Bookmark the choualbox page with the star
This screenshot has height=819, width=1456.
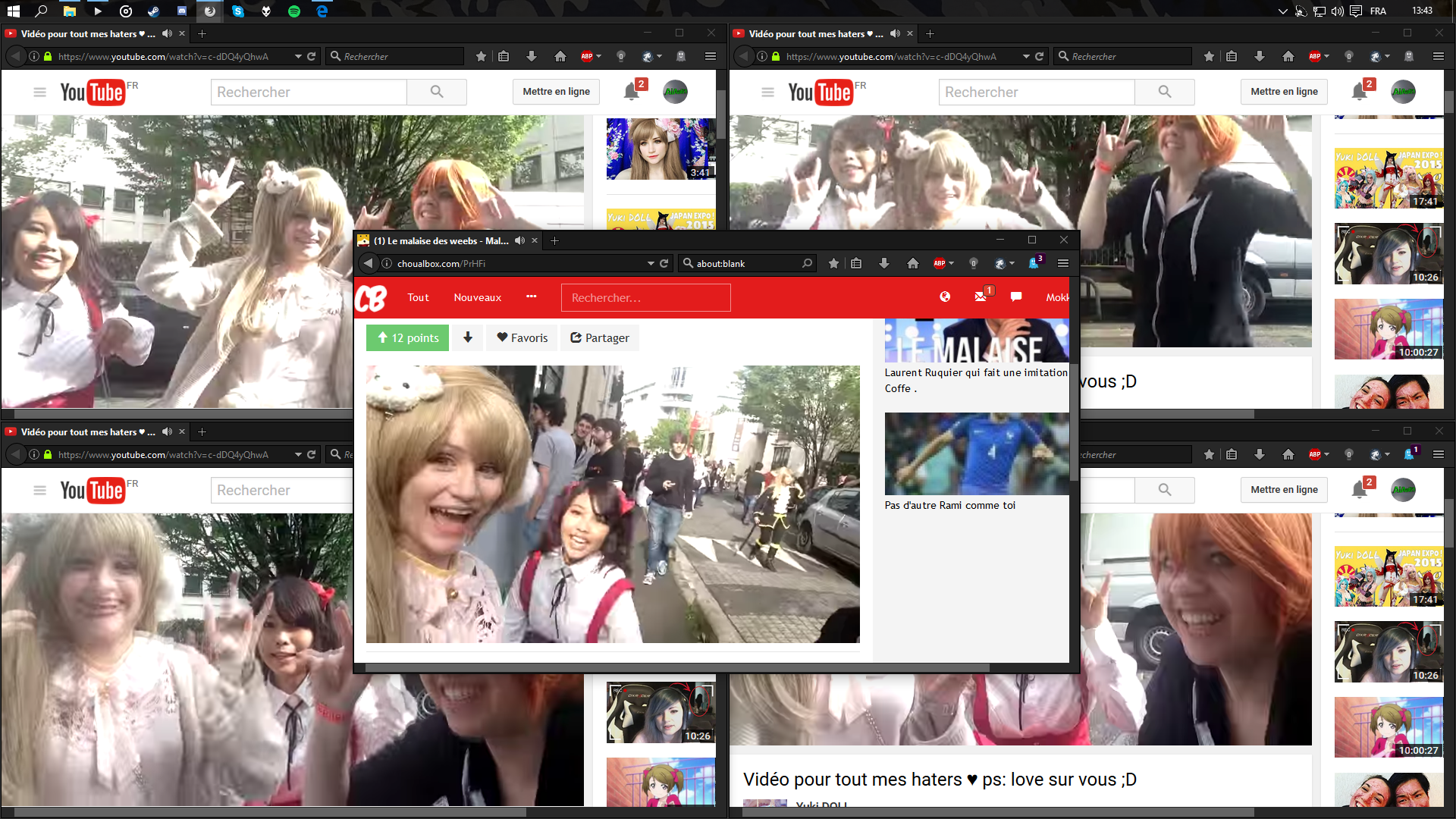833,263
